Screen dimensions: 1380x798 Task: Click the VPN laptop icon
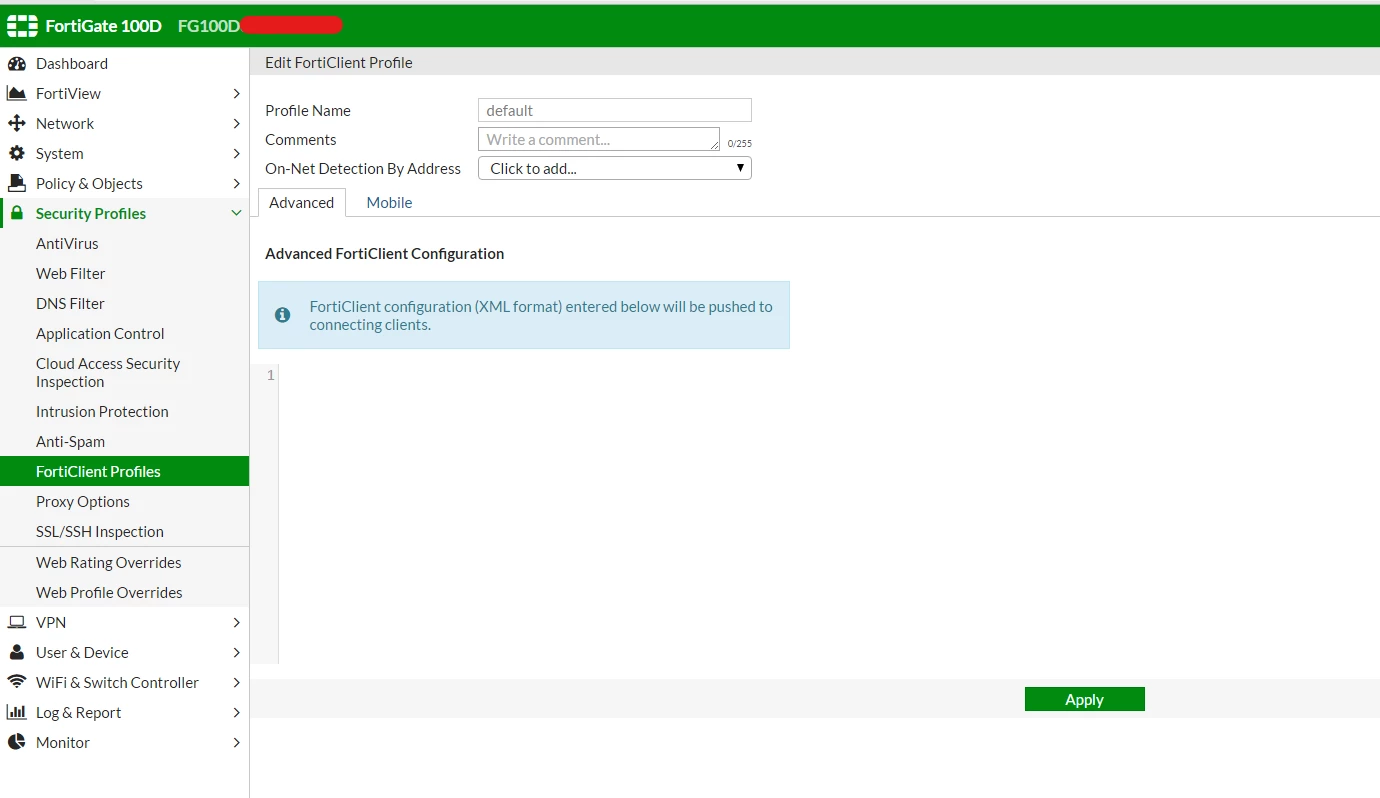pos(16,623)
